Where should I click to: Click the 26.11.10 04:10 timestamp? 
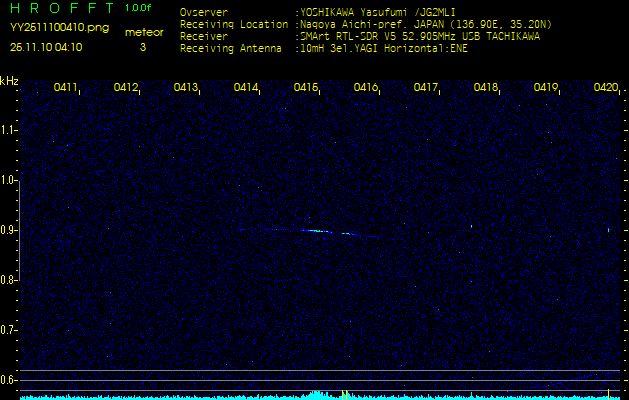tap(46, 46)
